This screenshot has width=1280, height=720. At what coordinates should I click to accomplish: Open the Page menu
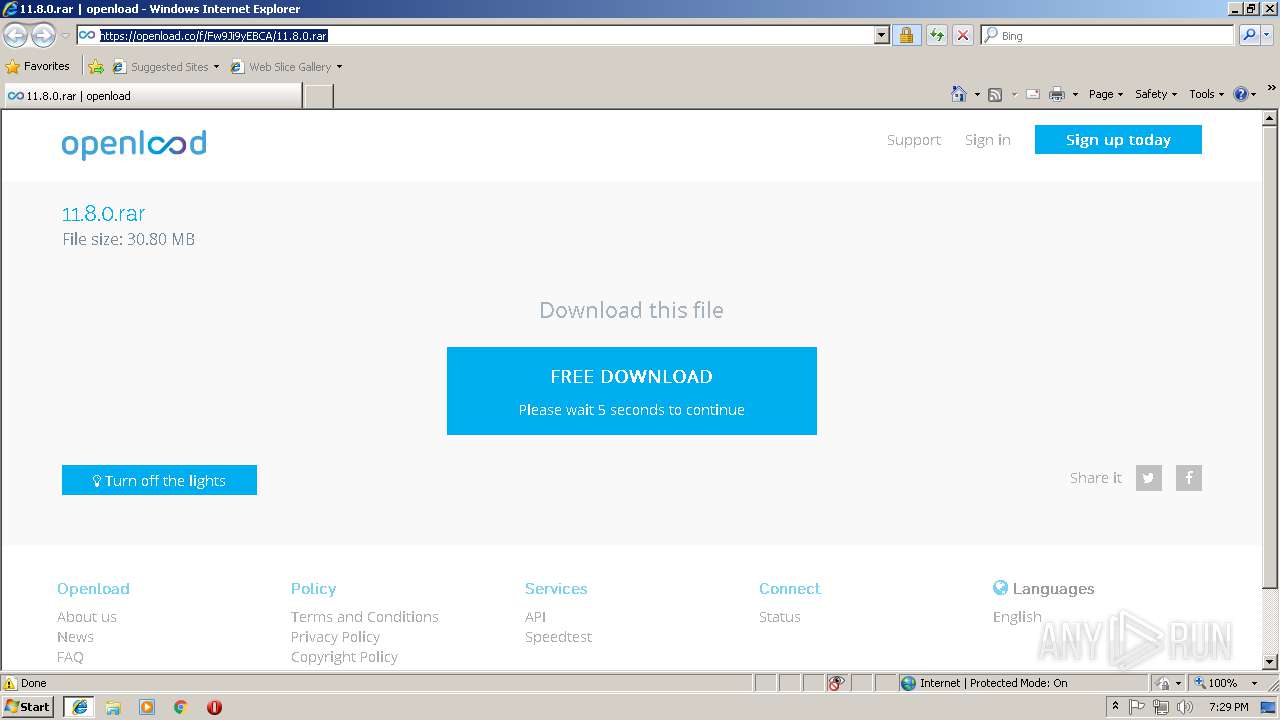1105,94
